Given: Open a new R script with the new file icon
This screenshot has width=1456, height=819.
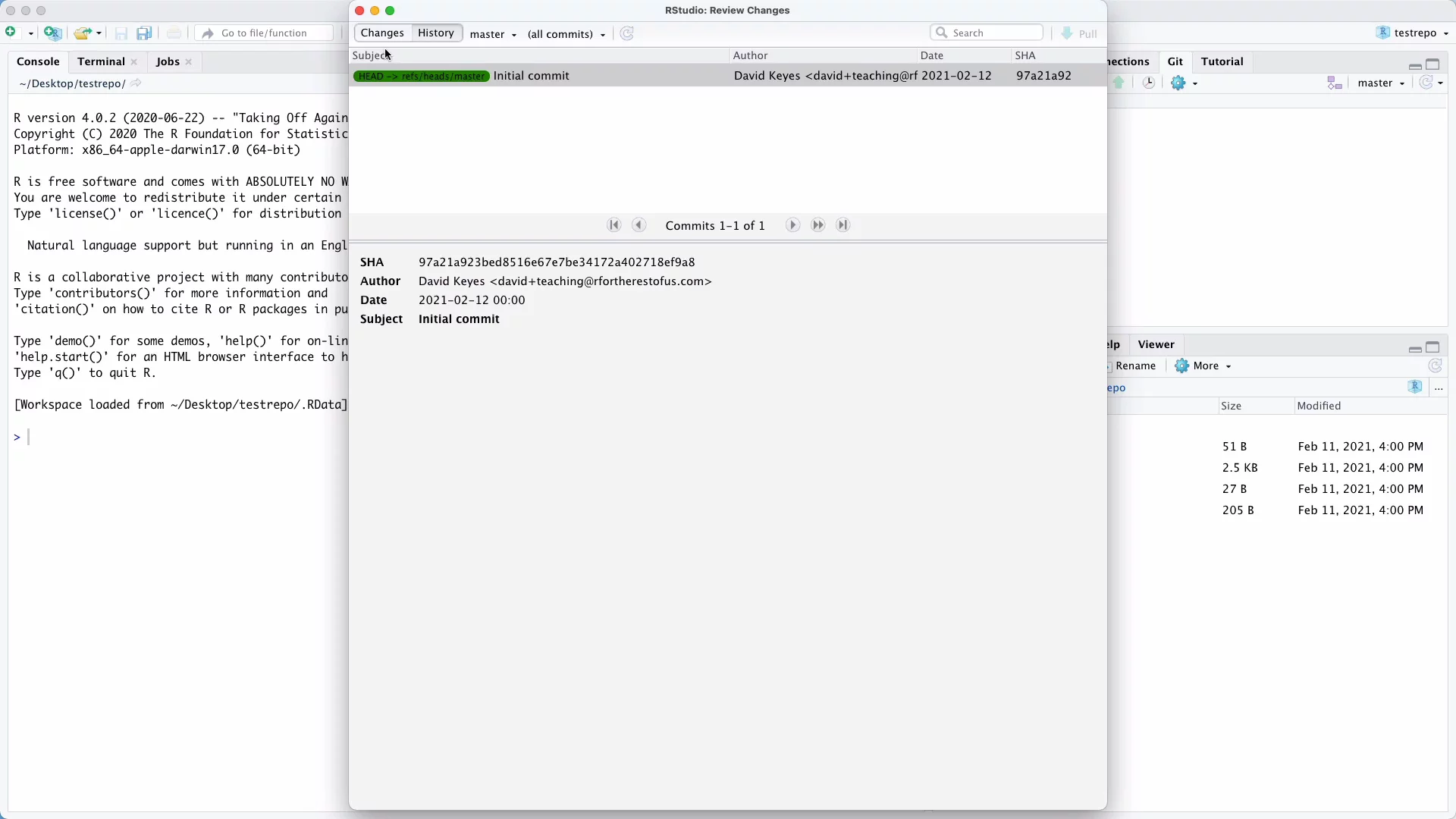Looking at the screenshot, I should tap(11, 33).
